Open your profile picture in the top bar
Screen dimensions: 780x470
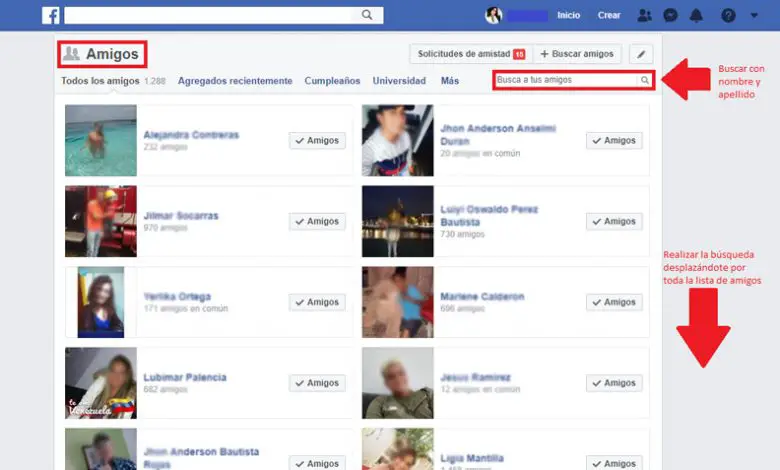click(493, 15)
